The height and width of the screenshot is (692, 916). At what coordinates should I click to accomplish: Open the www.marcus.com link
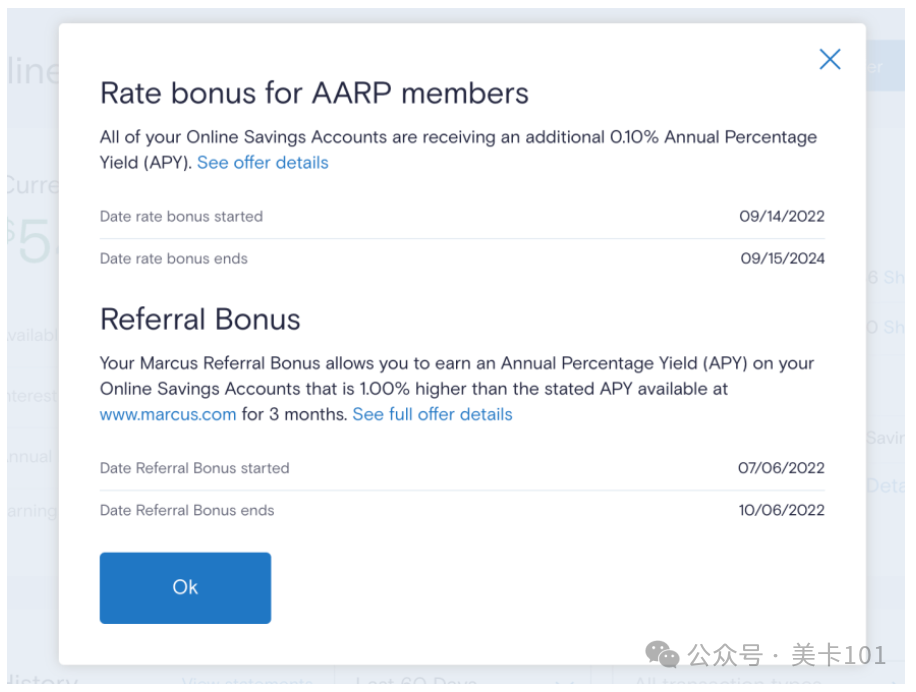(x=168, y=414)
